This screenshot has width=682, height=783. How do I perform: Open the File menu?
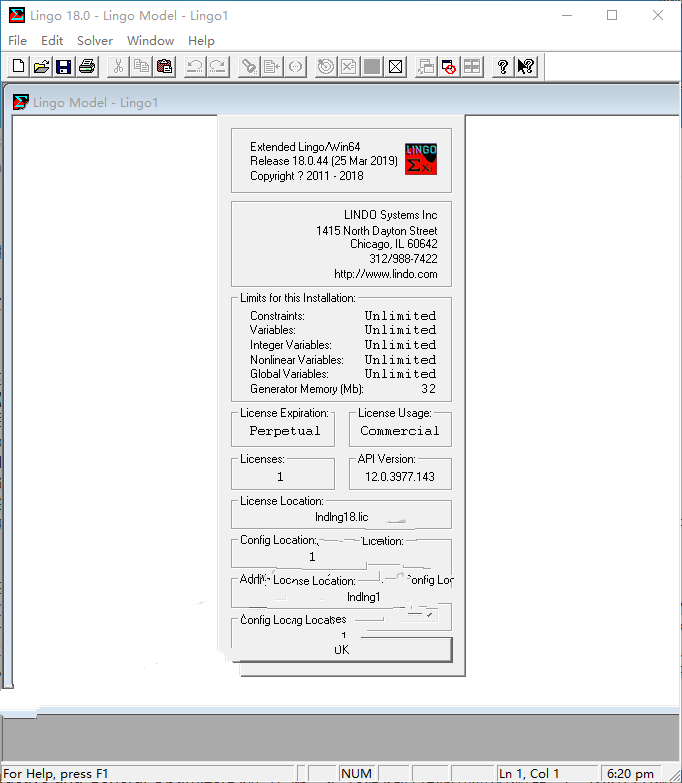point(17,40)
